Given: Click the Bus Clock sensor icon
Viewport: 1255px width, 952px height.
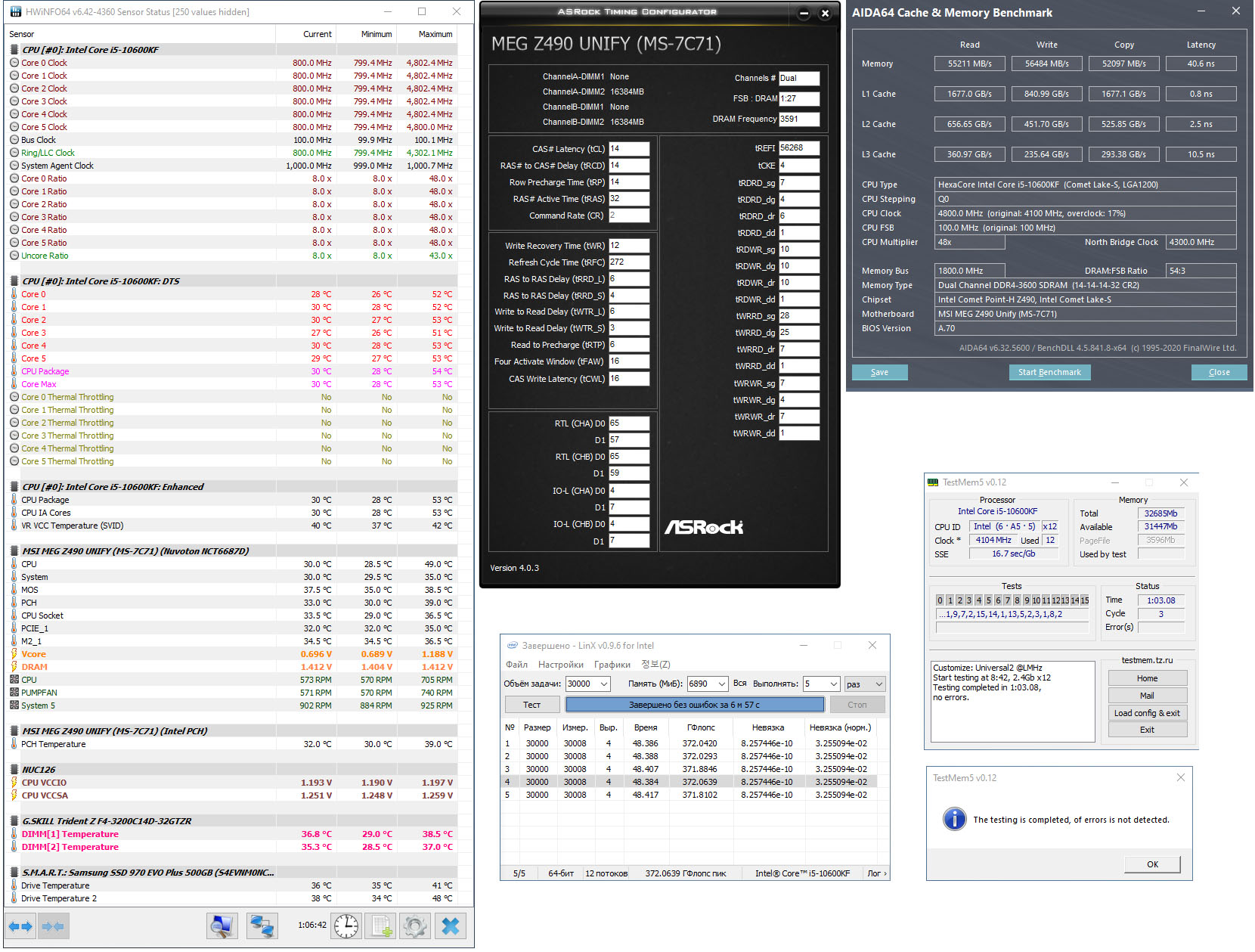Looking at the screenshot, I should [14, 140].
